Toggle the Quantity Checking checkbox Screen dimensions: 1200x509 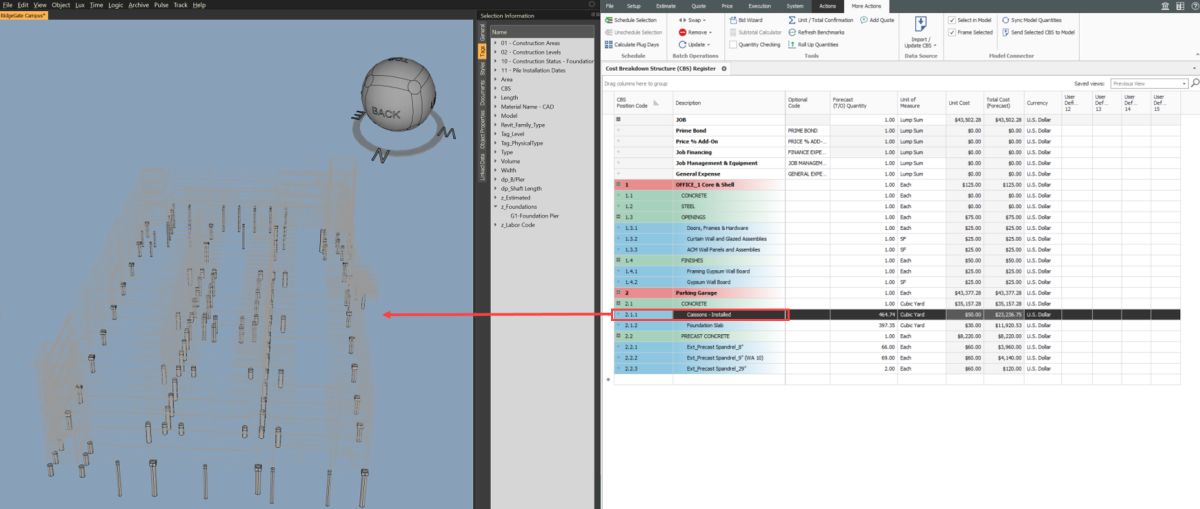tap(731, 45)
